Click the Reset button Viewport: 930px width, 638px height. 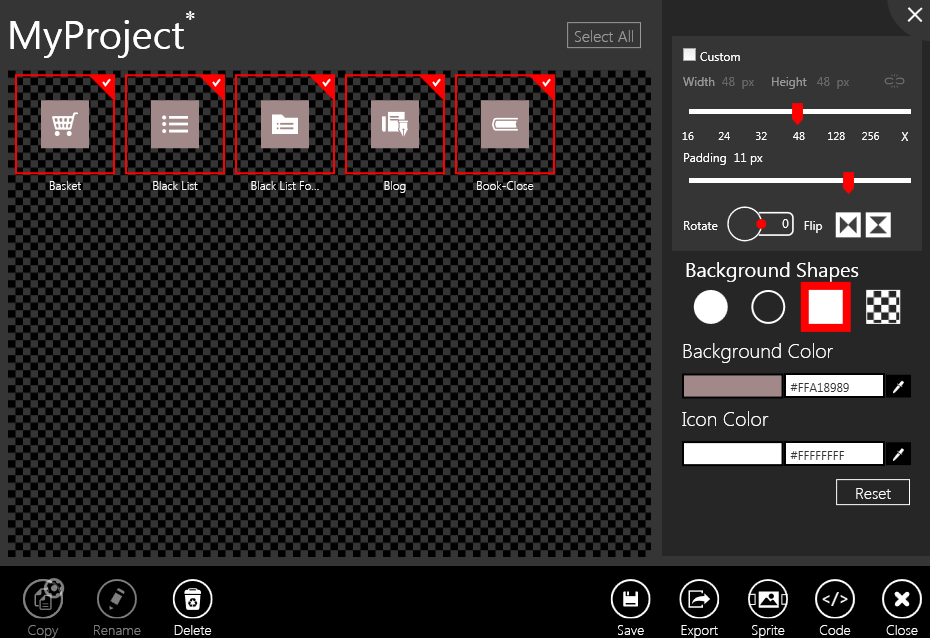click(x=872, y=493)
